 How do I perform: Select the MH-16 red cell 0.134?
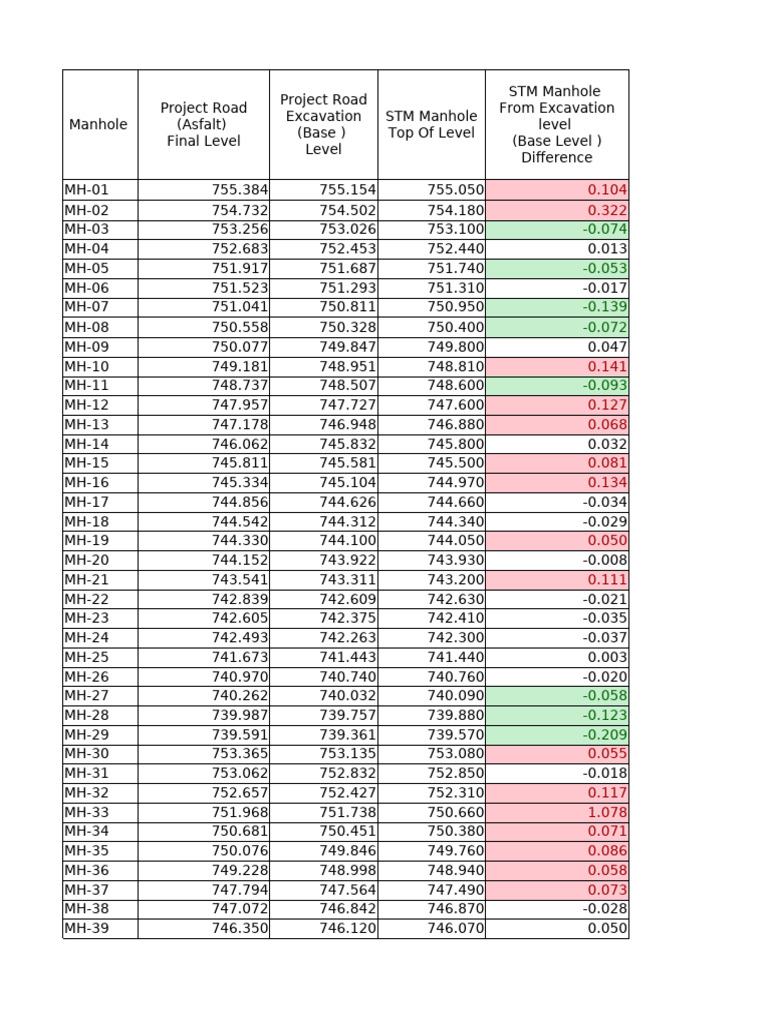click(x=557, y=483)
